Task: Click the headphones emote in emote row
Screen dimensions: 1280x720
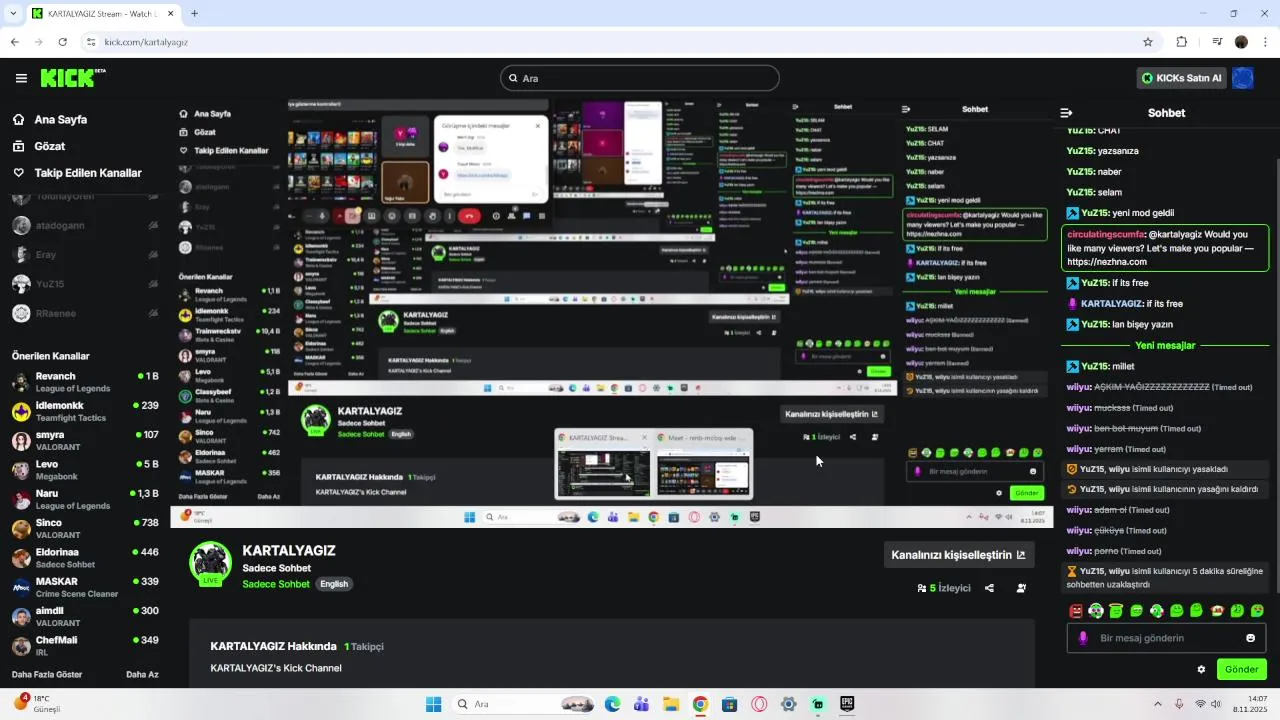Action: click(1096, 611)
